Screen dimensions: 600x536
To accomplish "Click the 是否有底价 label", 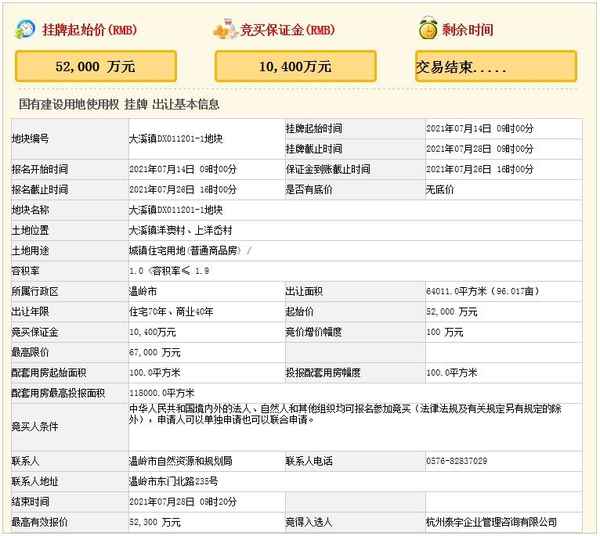I will coord(309,189).
